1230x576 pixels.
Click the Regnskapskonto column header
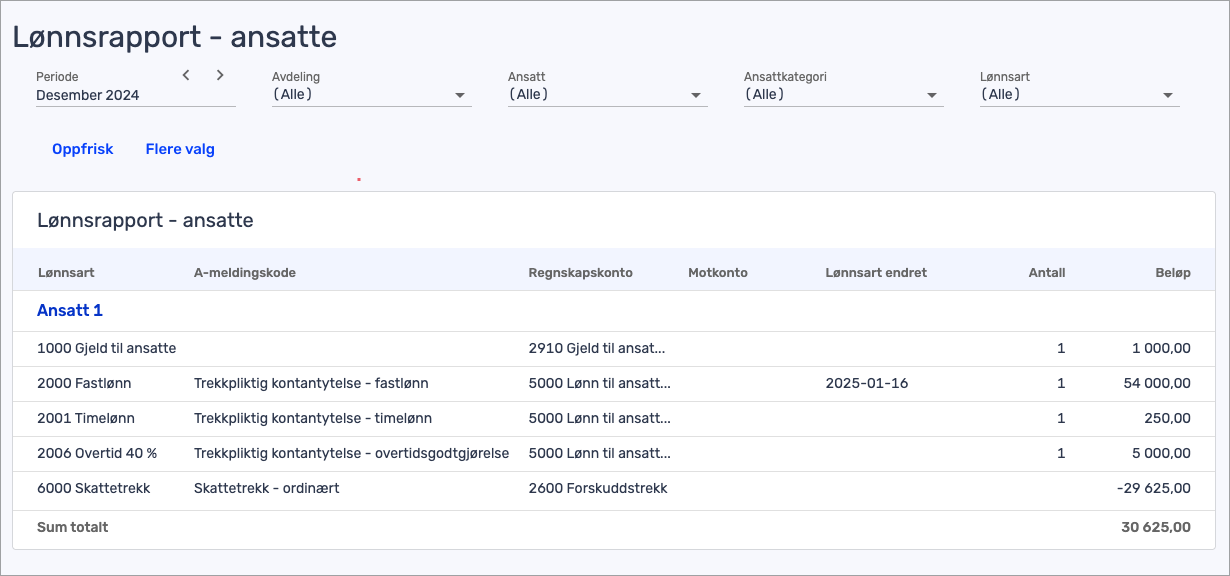(580, 273)
